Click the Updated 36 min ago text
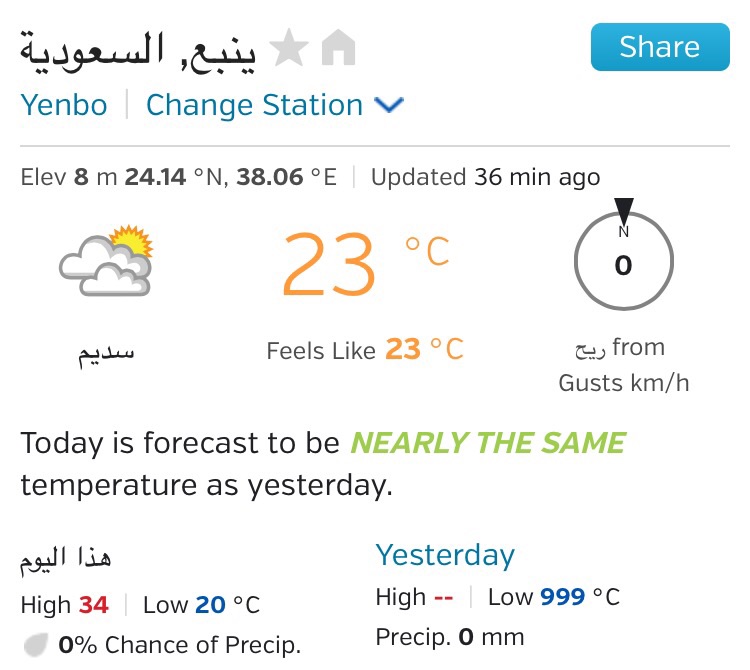The image size is (750, 670). [x=485, y=177]
